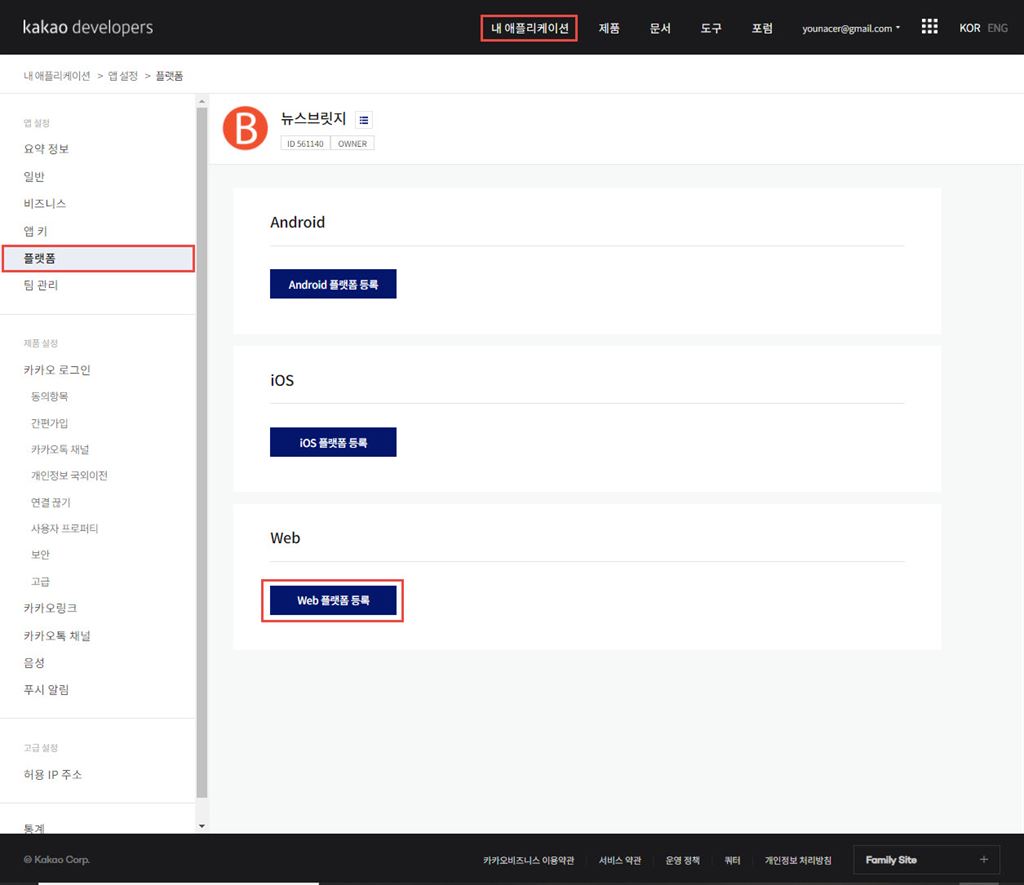The image size is (1024, 885).
Task: Open 내 애플리케이션 in top navigation
Action: tap(529, 28)
